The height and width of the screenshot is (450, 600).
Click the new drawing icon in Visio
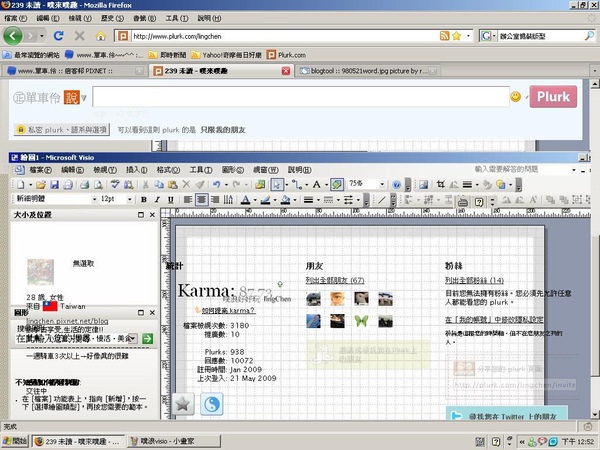click(21, 185)
